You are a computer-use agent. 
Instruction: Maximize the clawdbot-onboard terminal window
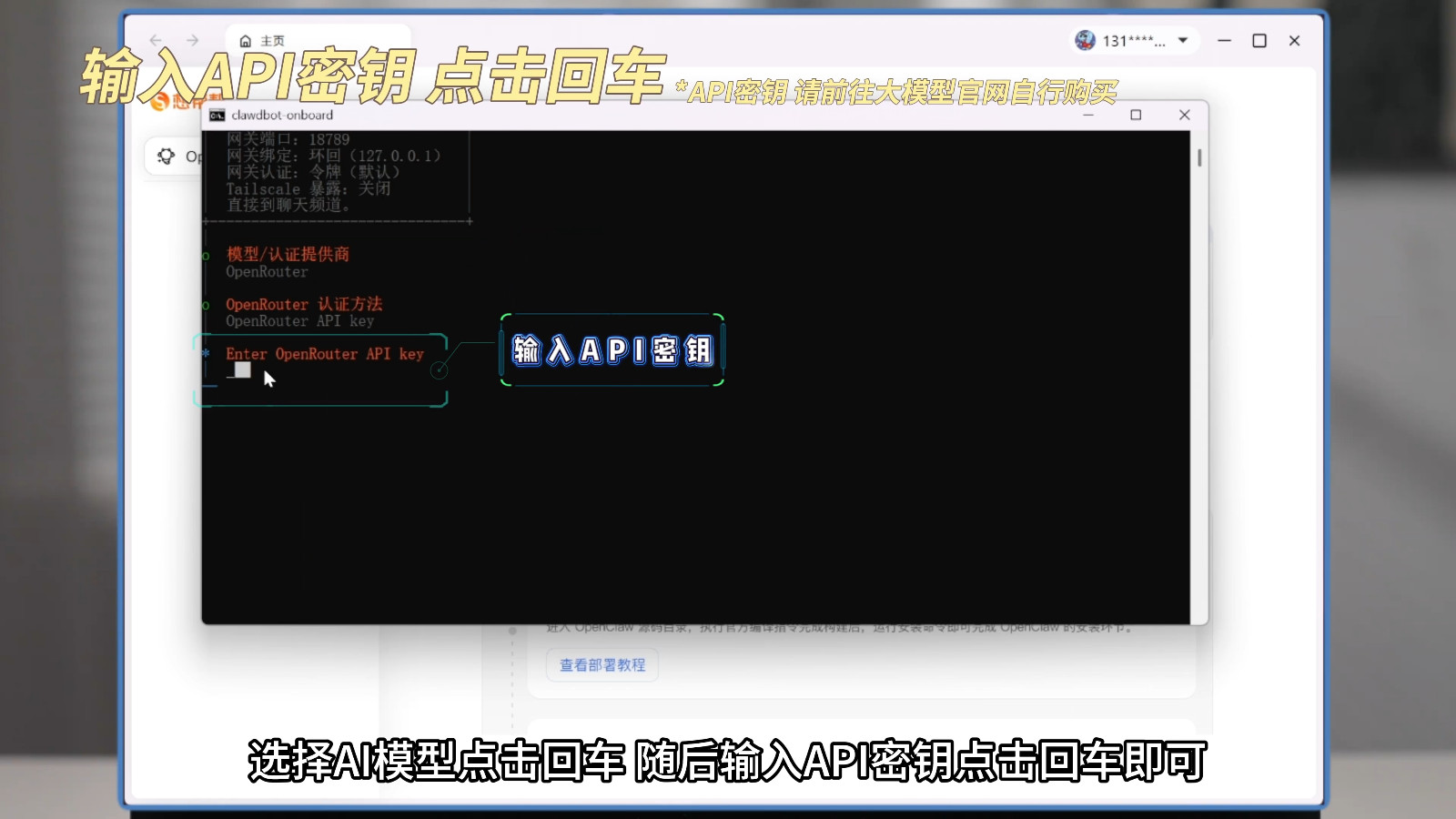[1136, 115]
